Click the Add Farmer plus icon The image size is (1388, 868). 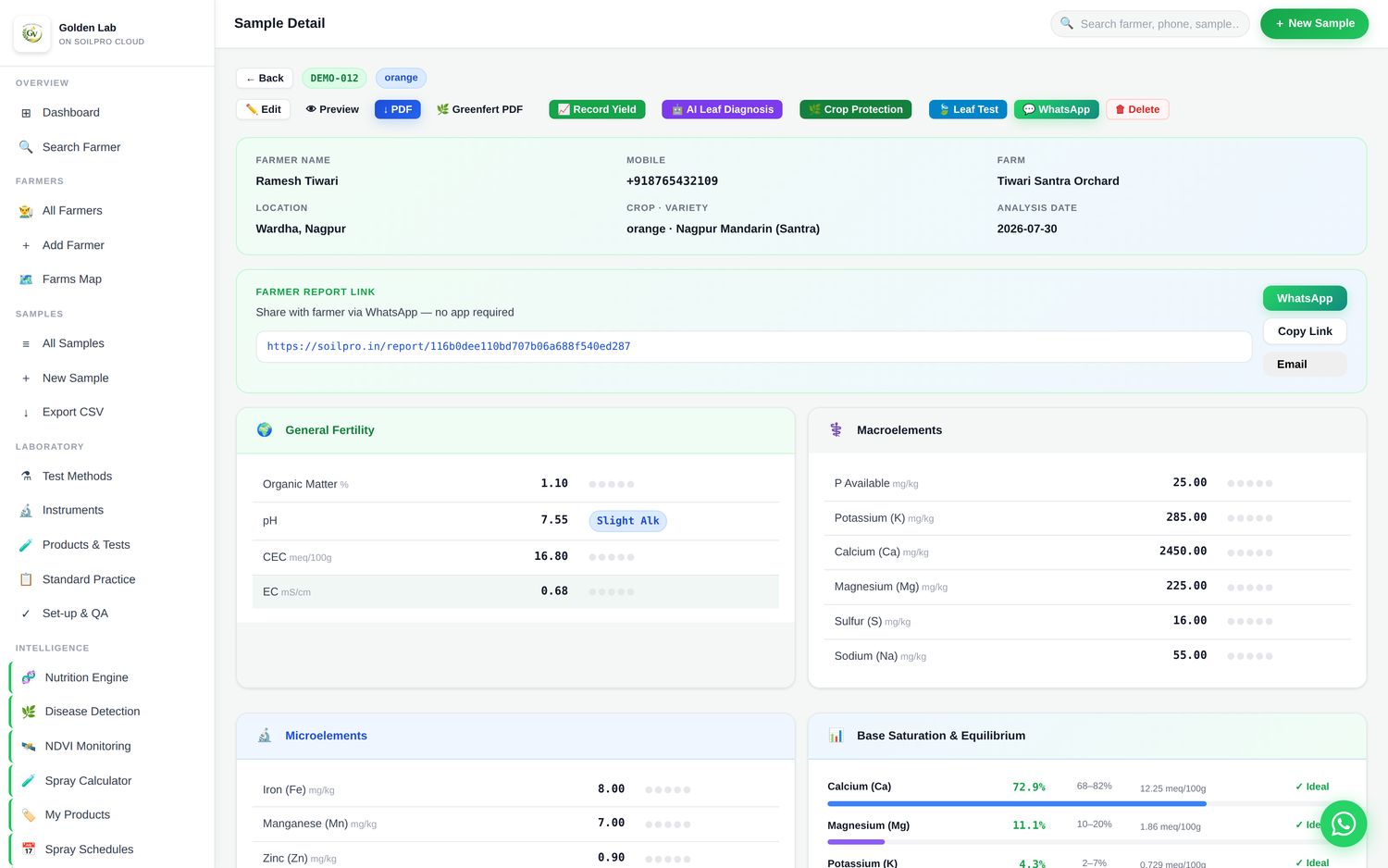click(26, 245)
